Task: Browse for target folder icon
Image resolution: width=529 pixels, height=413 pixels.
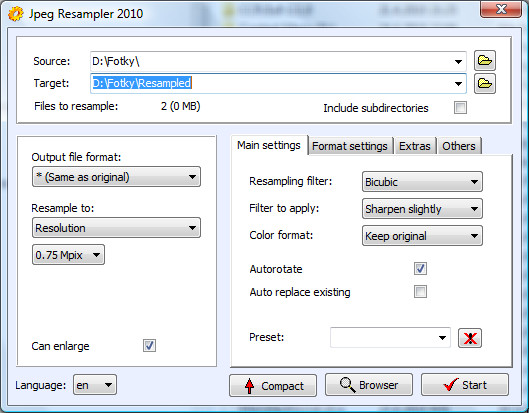Action: [x=485, y=83]
